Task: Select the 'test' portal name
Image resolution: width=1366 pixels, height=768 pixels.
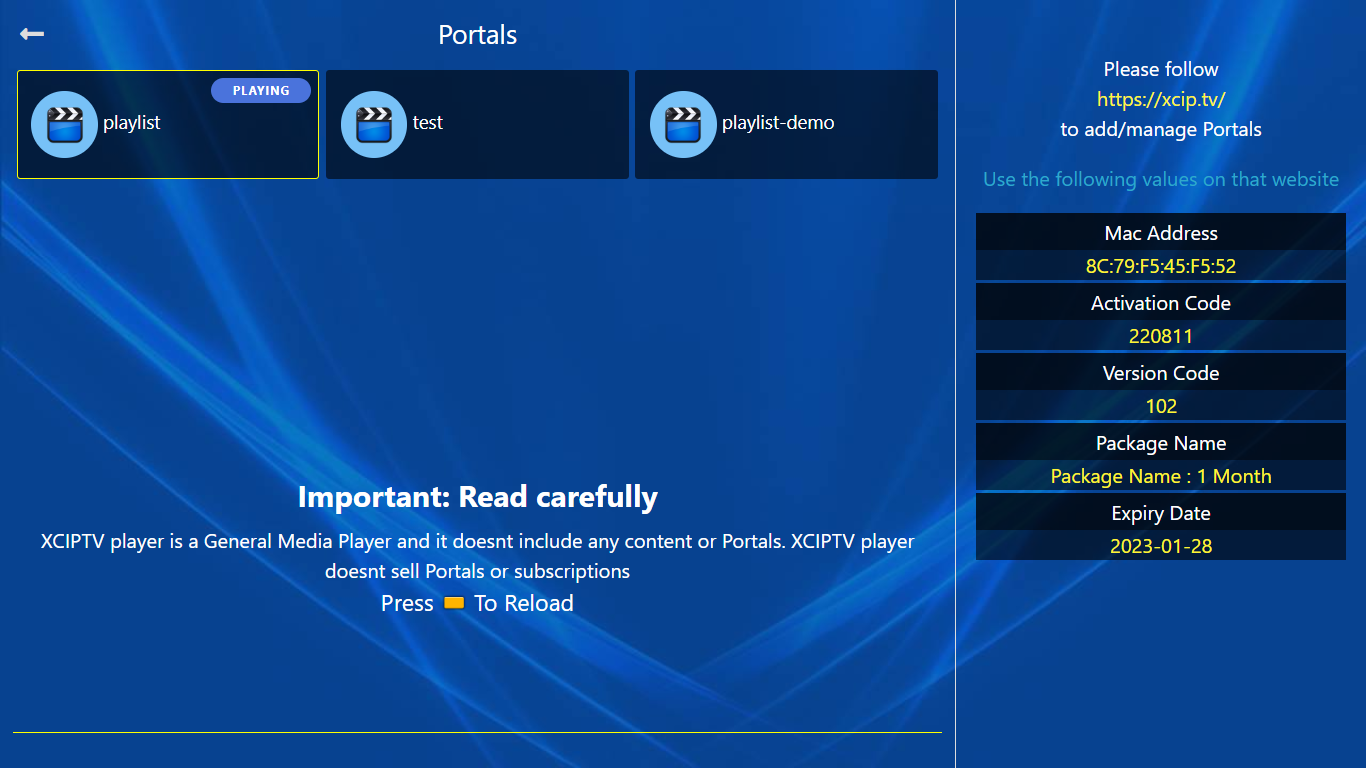Action: coord(427,123)
